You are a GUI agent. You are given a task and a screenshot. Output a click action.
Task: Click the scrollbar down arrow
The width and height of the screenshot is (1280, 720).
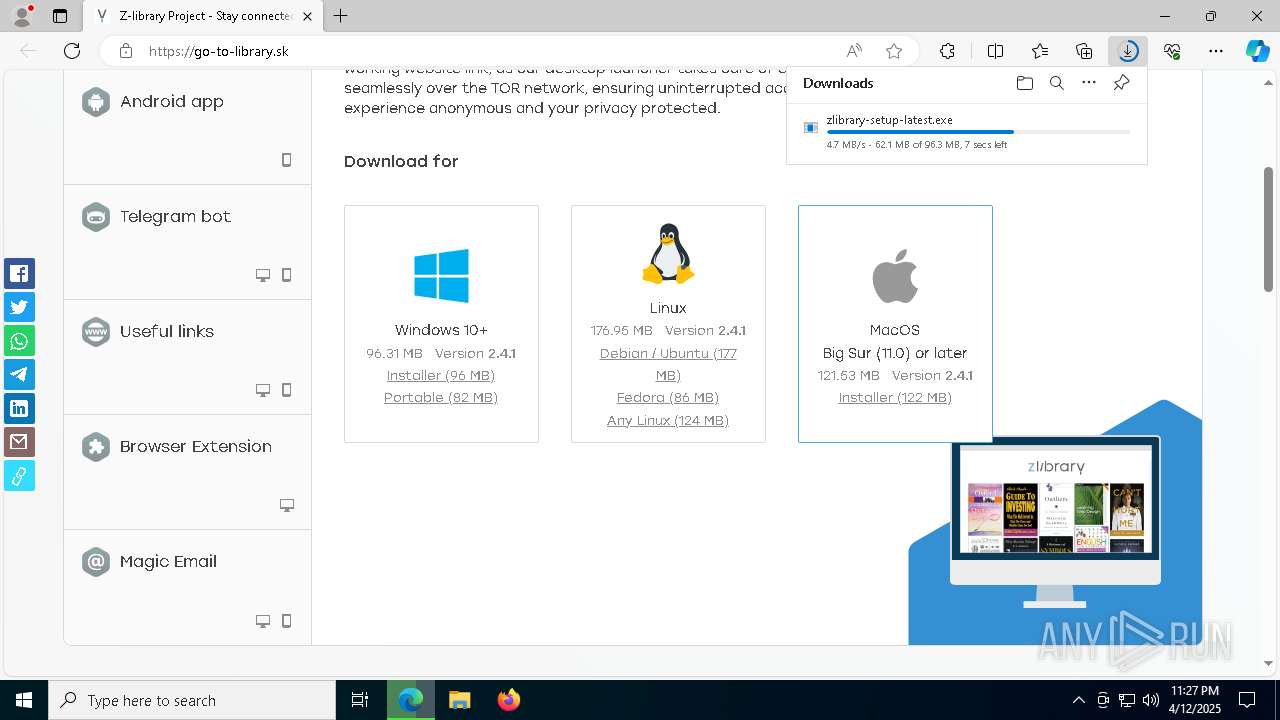coord(1268,663)
